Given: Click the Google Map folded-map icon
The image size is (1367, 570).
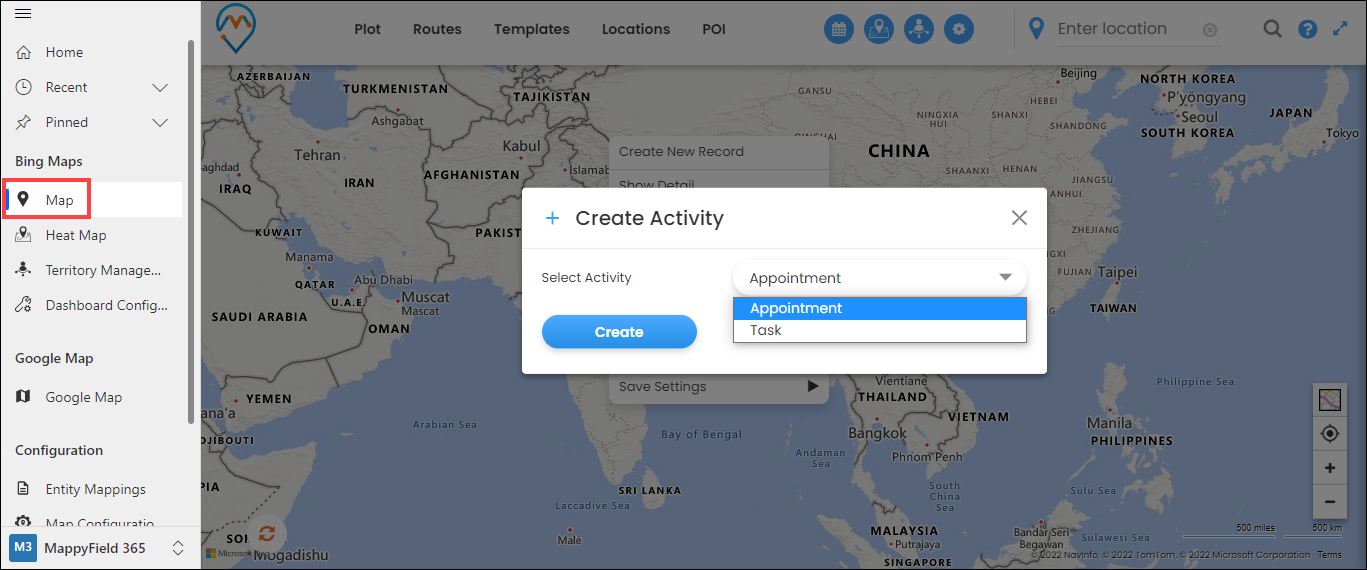Looking at the screenshot, I should 24,397.
